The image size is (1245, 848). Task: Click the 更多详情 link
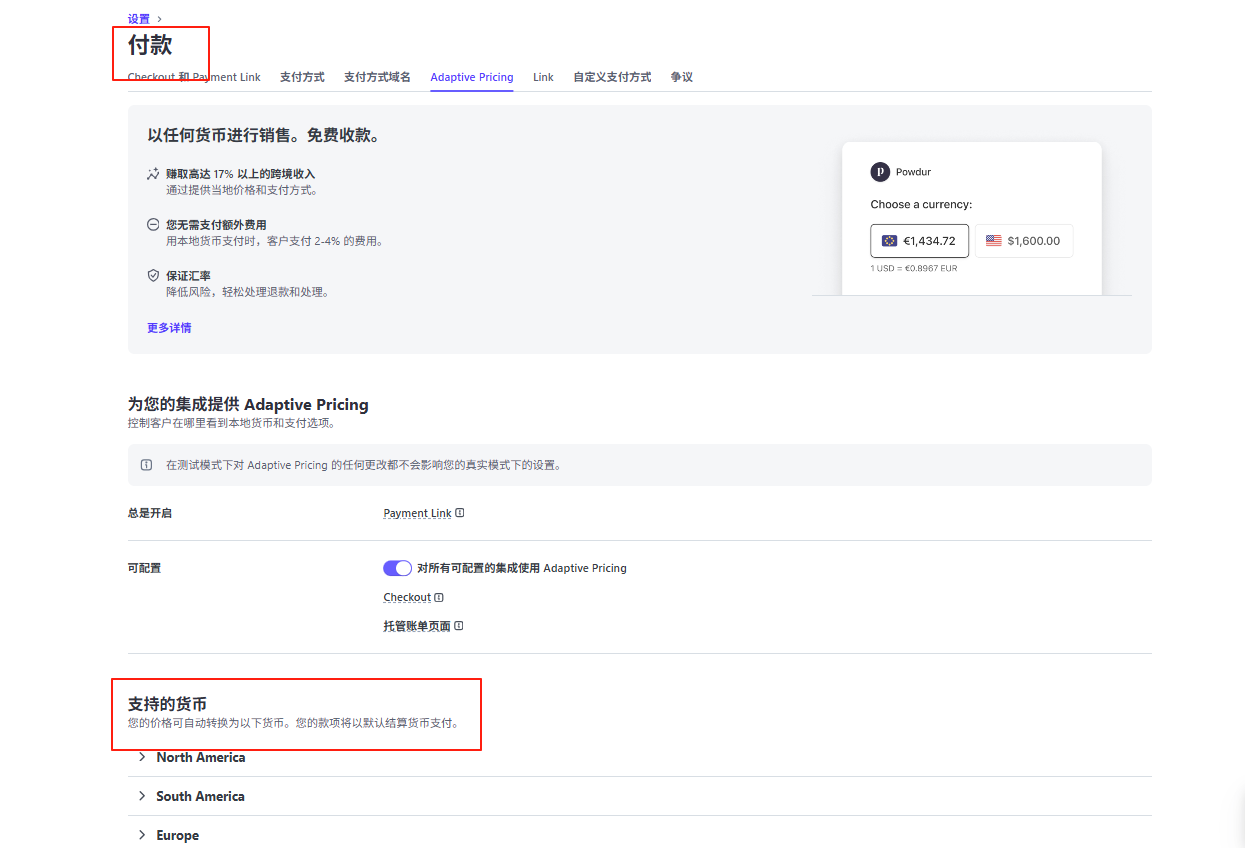[168, 327]
